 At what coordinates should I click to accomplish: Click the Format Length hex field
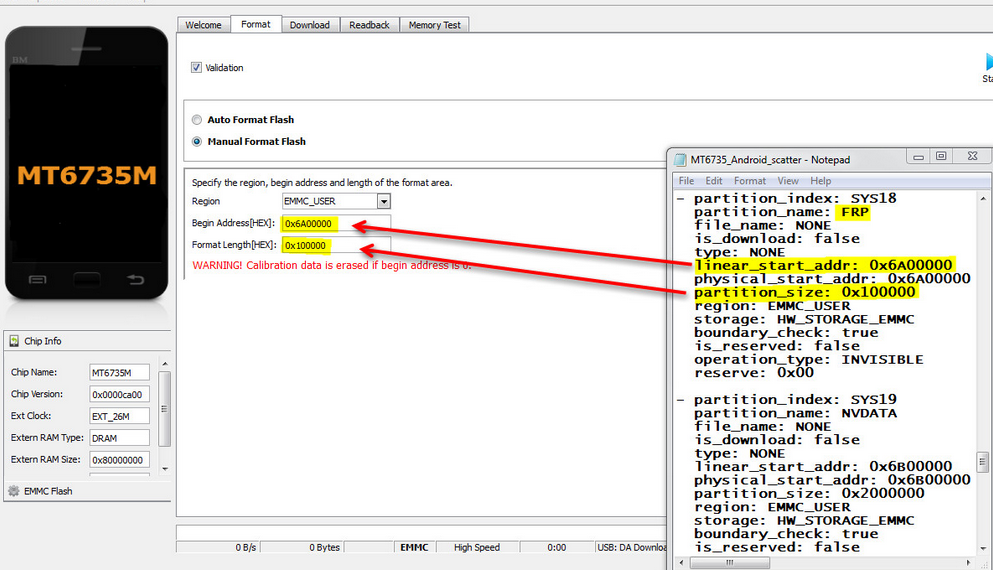336,245
